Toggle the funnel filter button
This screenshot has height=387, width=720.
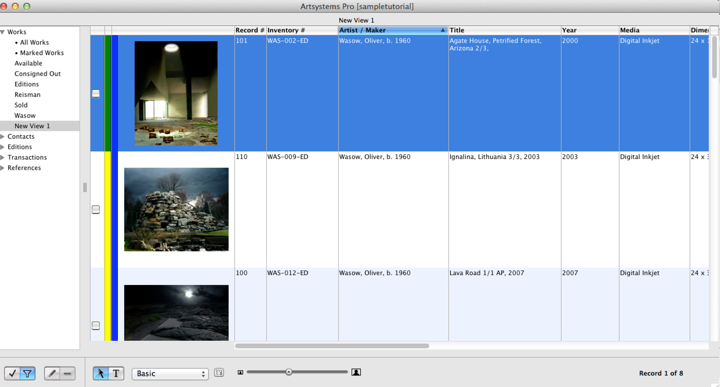point(28,373)
